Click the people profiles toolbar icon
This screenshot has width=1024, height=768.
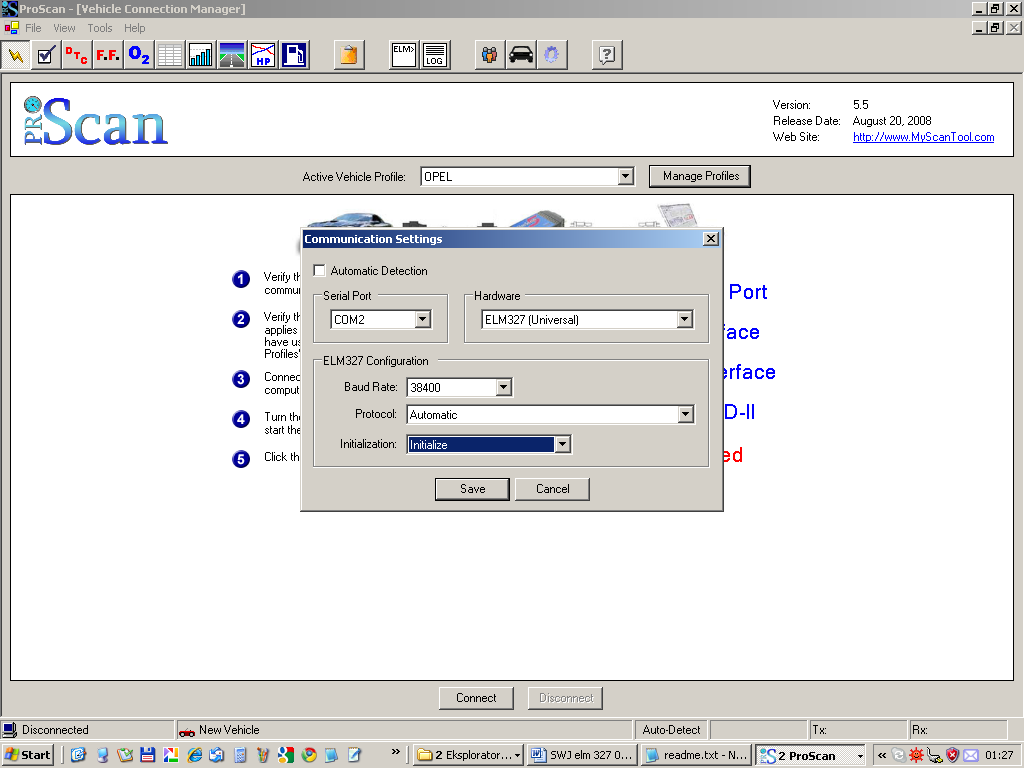point(489,56)
